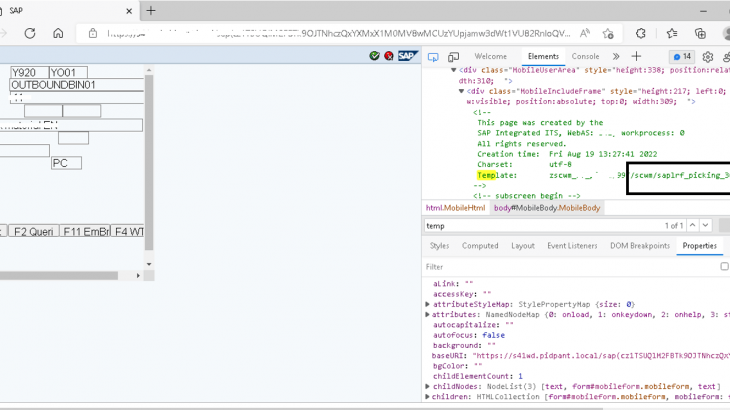
Task: Open DevTools settings gear
Action: 708,57
